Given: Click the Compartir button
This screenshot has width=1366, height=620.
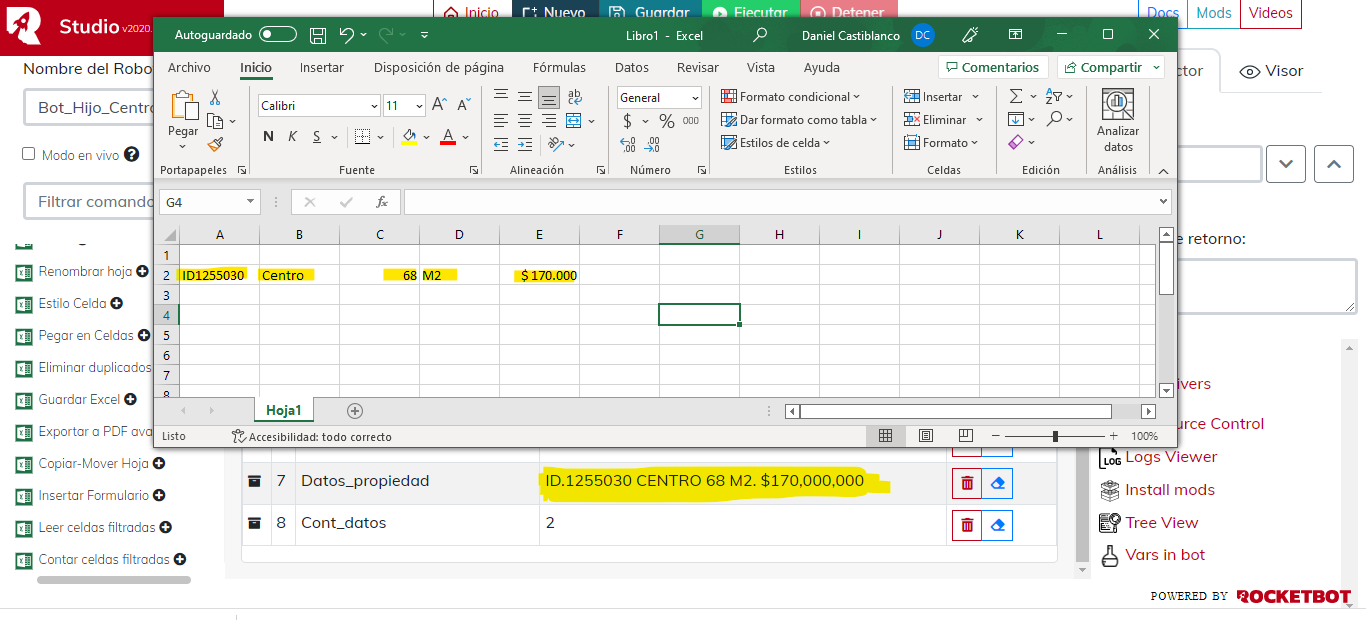Looking at the screenshot, I should point(1110,67).
